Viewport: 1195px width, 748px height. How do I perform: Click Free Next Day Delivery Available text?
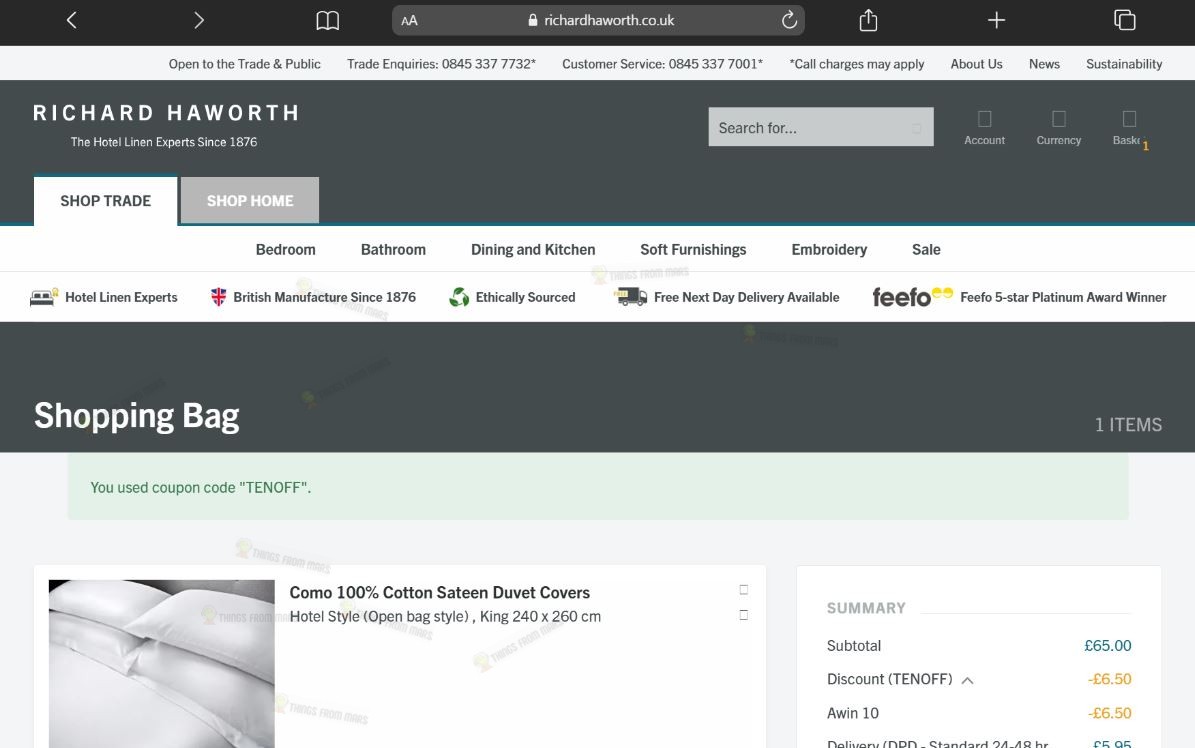tap(747, 297)
